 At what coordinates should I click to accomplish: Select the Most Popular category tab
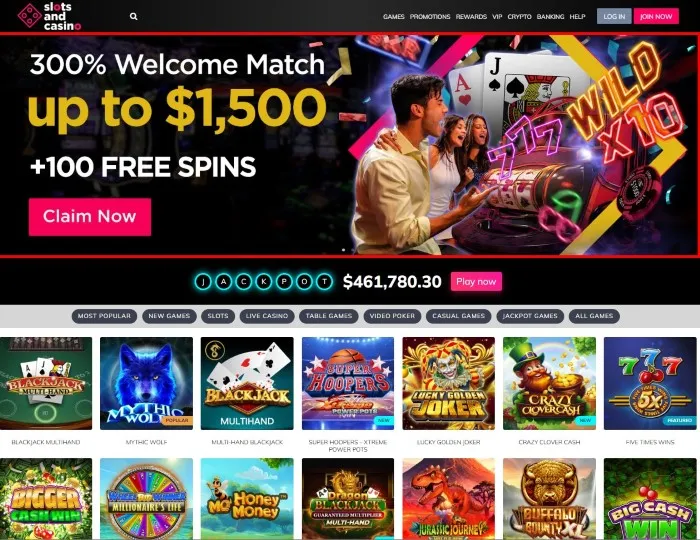104,316
